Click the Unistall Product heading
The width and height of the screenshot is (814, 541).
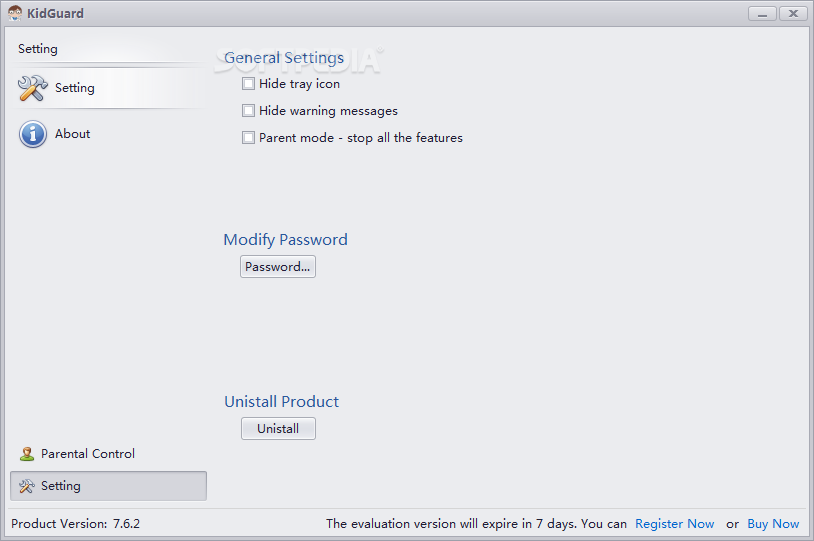(x=281, y=401)
